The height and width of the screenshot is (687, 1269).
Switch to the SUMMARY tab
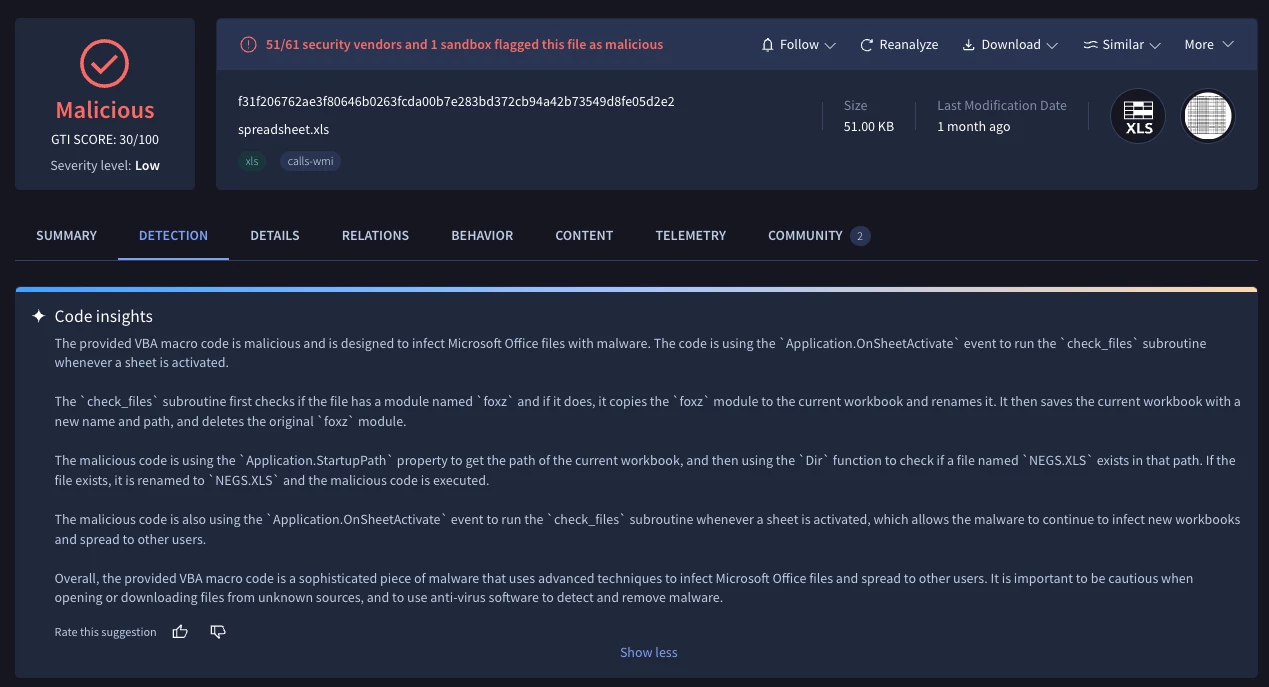point(67,236)
